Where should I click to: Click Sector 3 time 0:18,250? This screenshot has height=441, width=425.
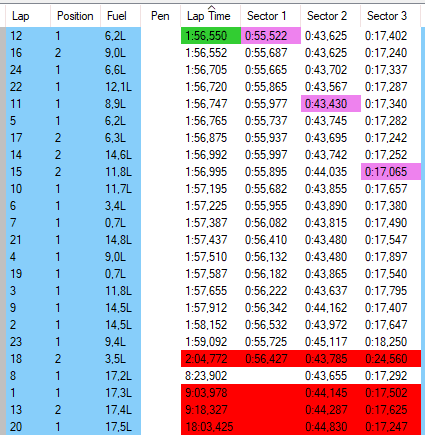tap(386, 342)
